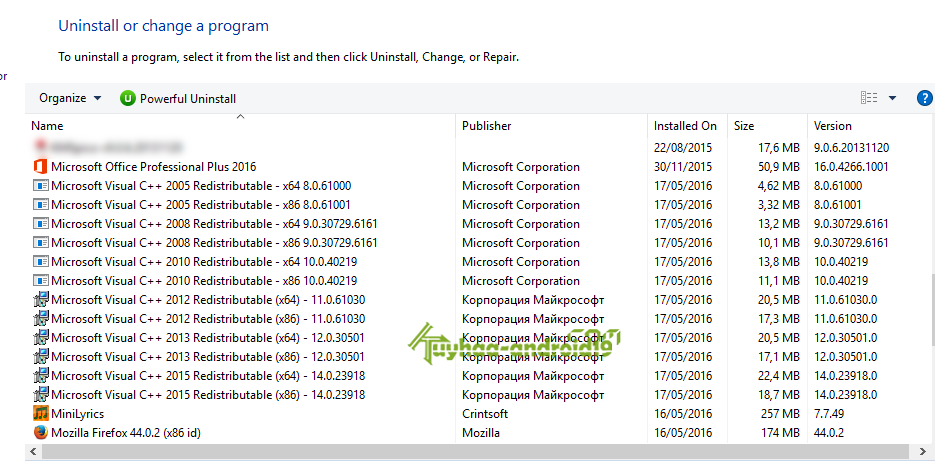The width and height of the screenshot is (935, 461).
Task: Click icon of Visual C++ 2005 x86 8.0.61001
Action: point(41,205)
